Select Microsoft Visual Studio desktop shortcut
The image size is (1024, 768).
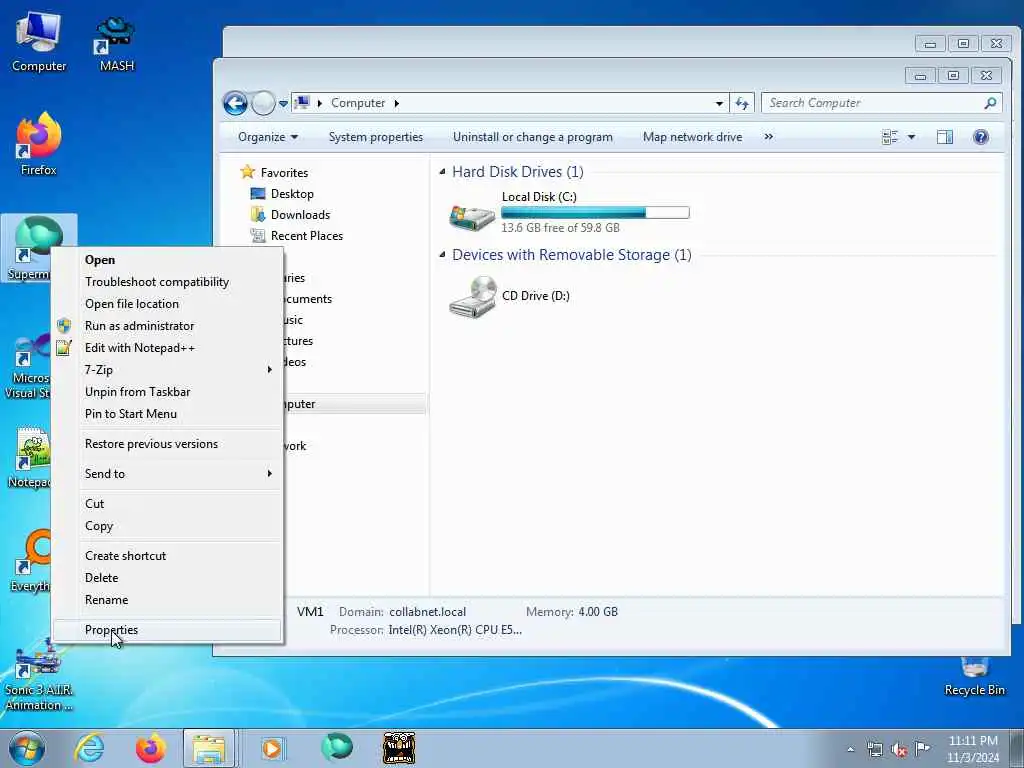click(26, 366)
